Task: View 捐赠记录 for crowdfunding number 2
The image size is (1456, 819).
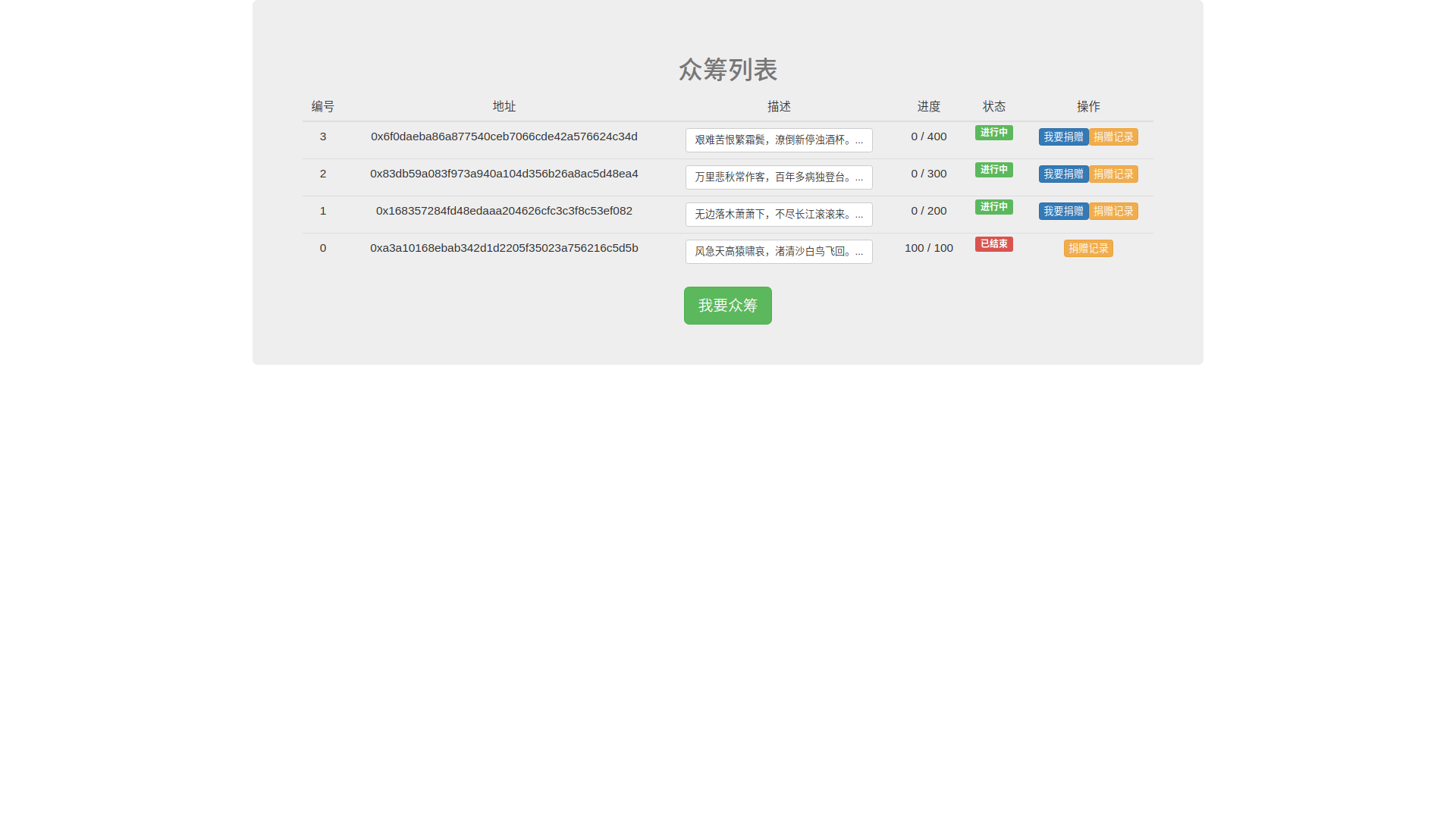Action: 1113,174
